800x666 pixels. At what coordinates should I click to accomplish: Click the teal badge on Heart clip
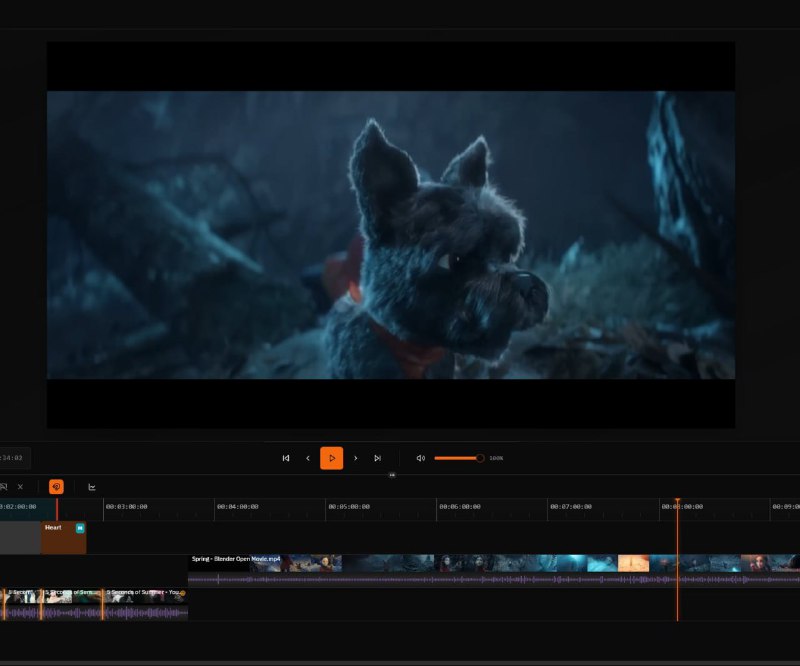click(x=80, y=528)
